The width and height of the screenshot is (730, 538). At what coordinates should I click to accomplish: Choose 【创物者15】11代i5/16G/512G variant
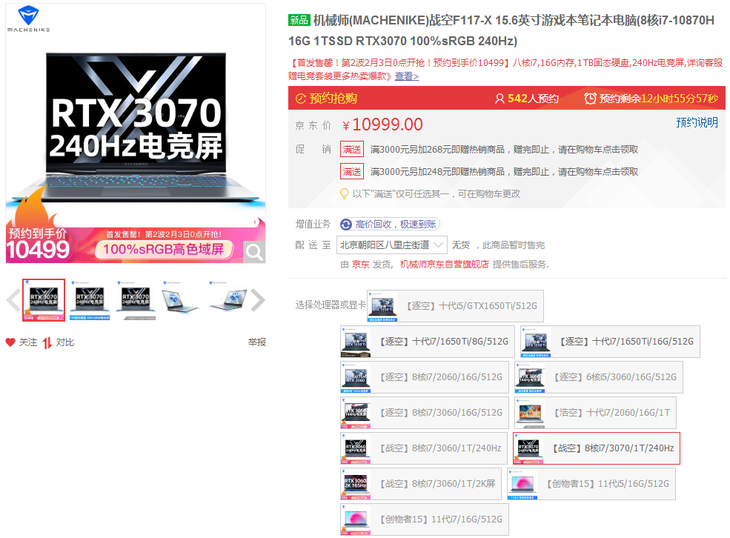coord(592,484)
